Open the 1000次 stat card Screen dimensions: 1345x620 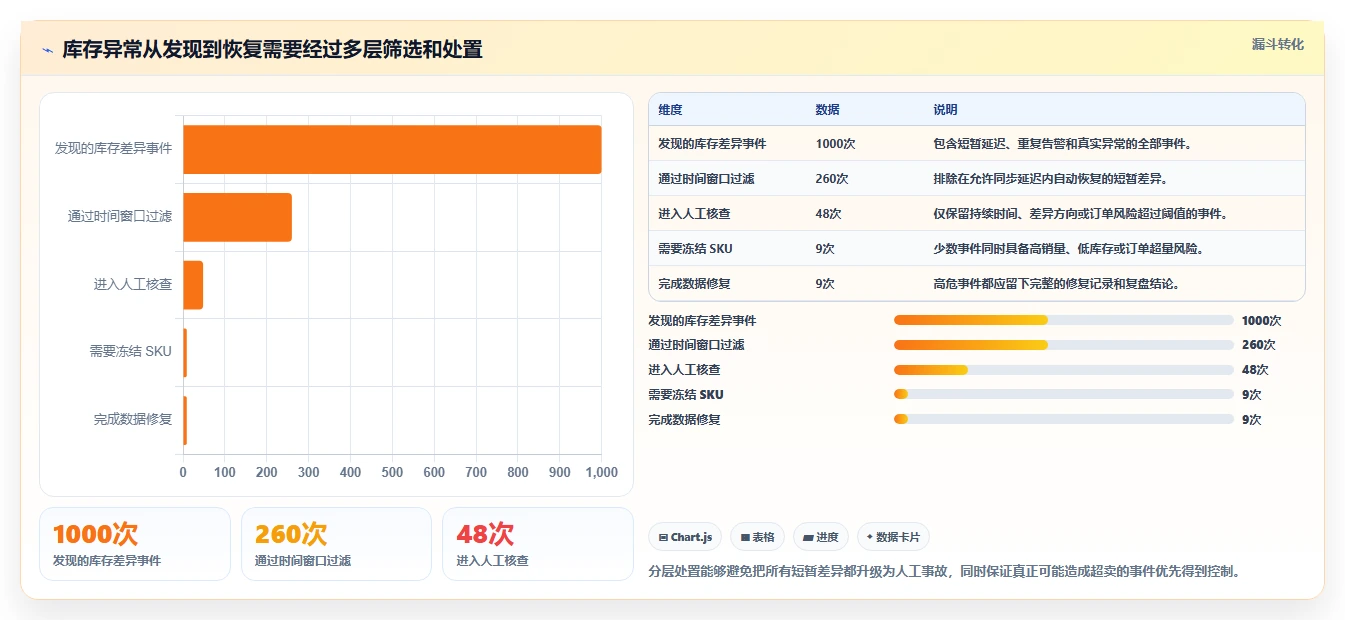coord(135,544)
